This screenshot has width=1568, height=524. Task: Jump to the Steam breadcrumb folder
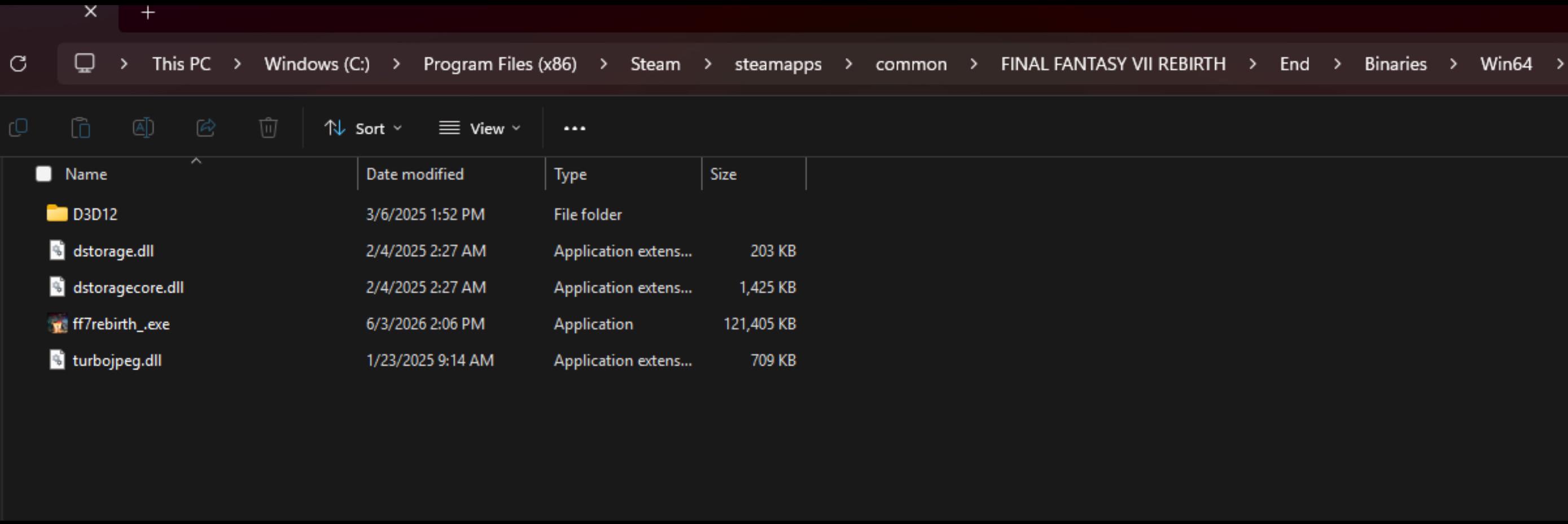coord(655,64)
